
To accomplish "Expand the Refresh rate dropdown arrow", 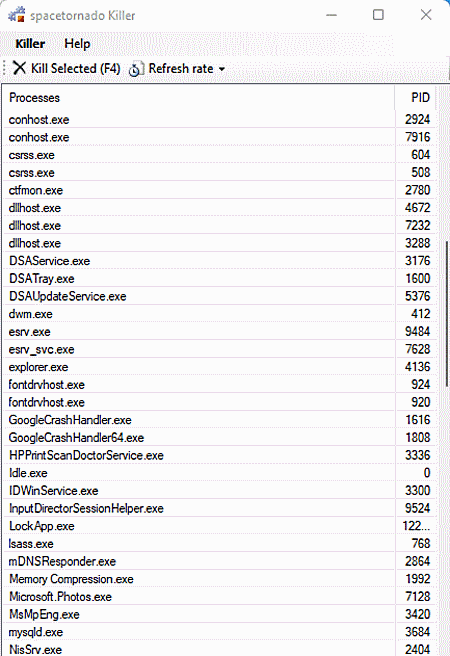I will pyautogui.click(x=222, y=69).
